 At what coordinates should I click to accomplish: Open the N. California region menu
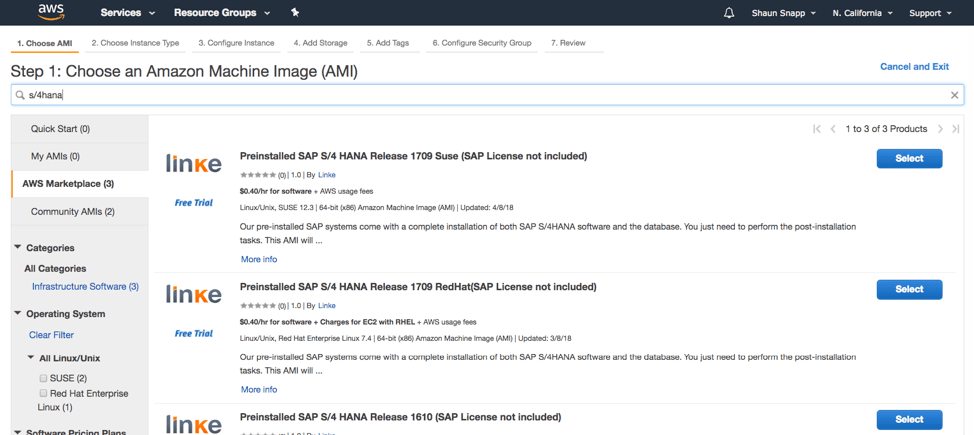[x=863, y=13]
